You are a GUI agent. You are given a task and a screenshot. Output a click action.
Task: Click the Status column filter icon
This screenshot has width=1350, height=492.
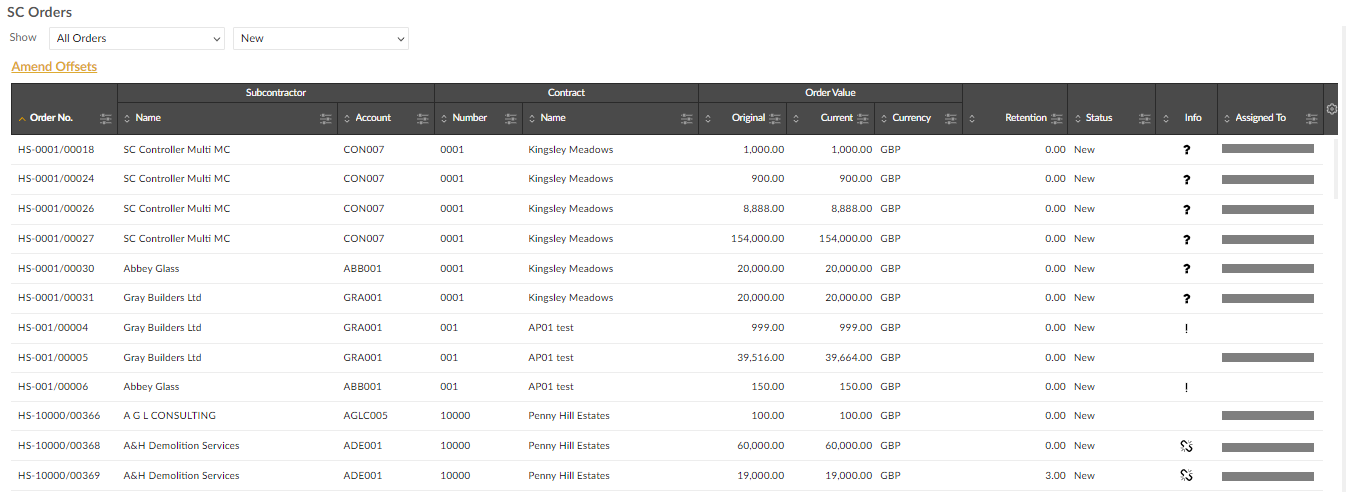tap(1144, 118)
